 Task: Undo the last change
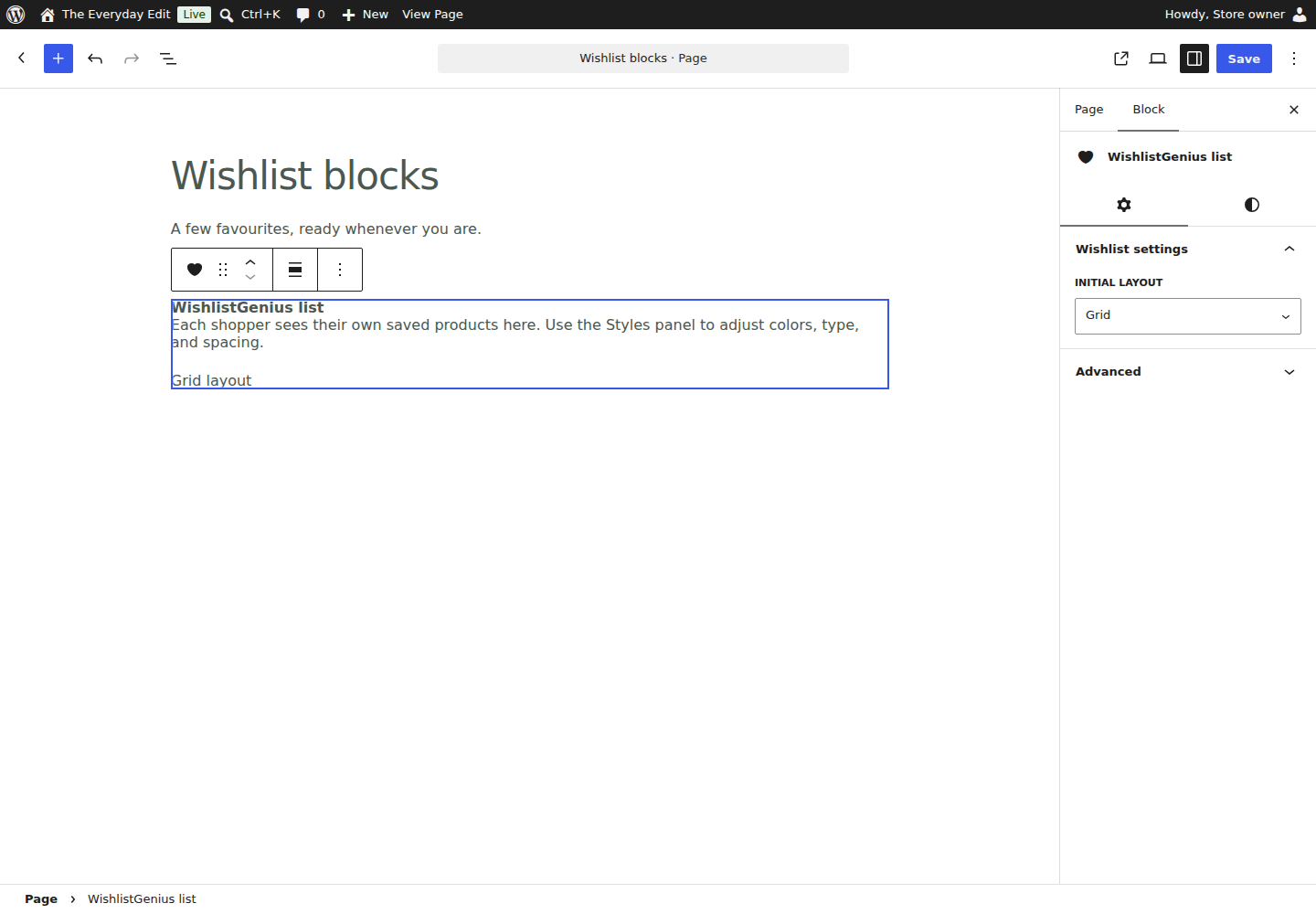95,58
